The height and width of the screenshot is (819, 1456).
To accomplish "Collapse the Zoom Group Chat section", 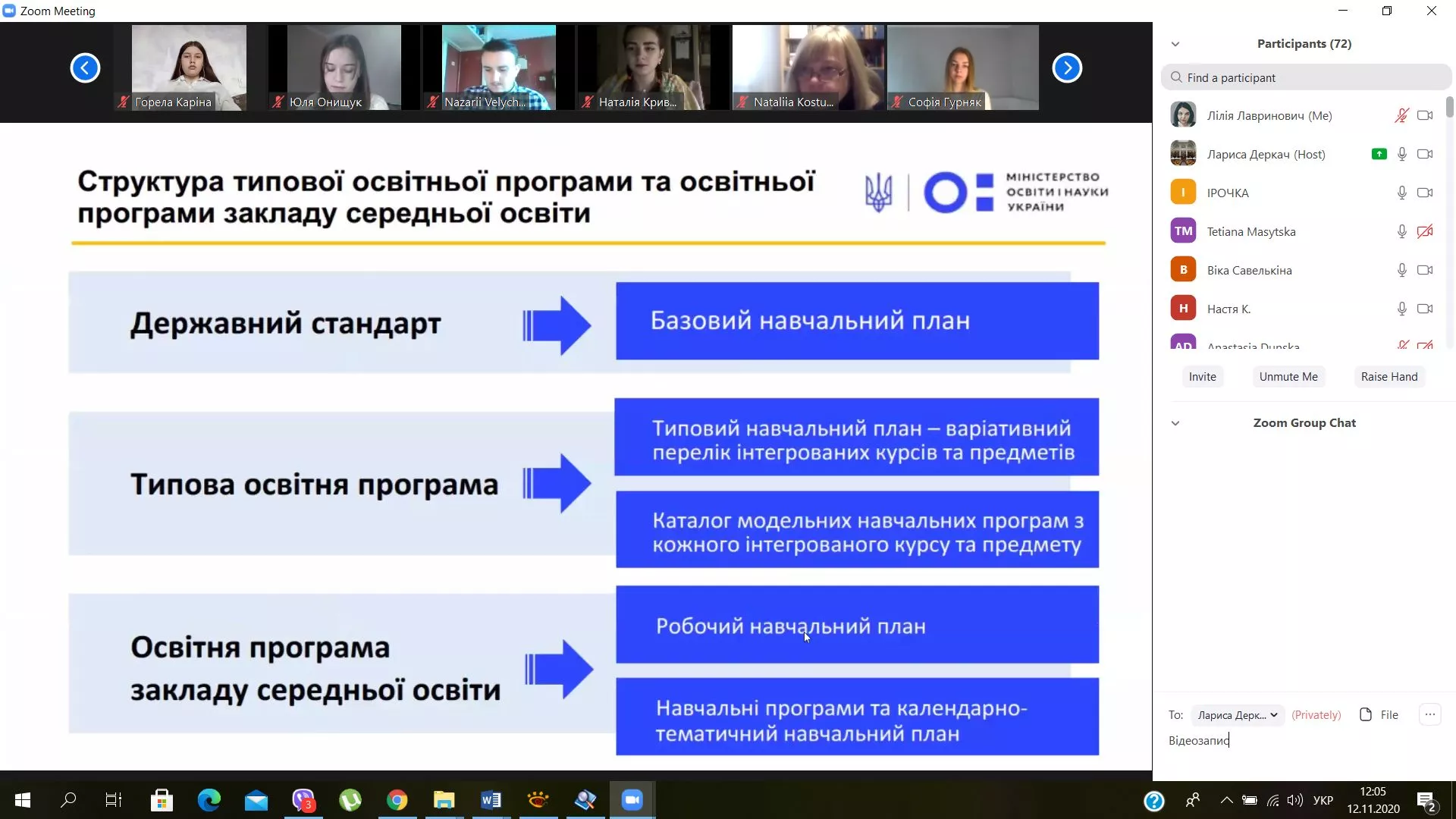I will pyautogui.click(x=1176, y=423).
